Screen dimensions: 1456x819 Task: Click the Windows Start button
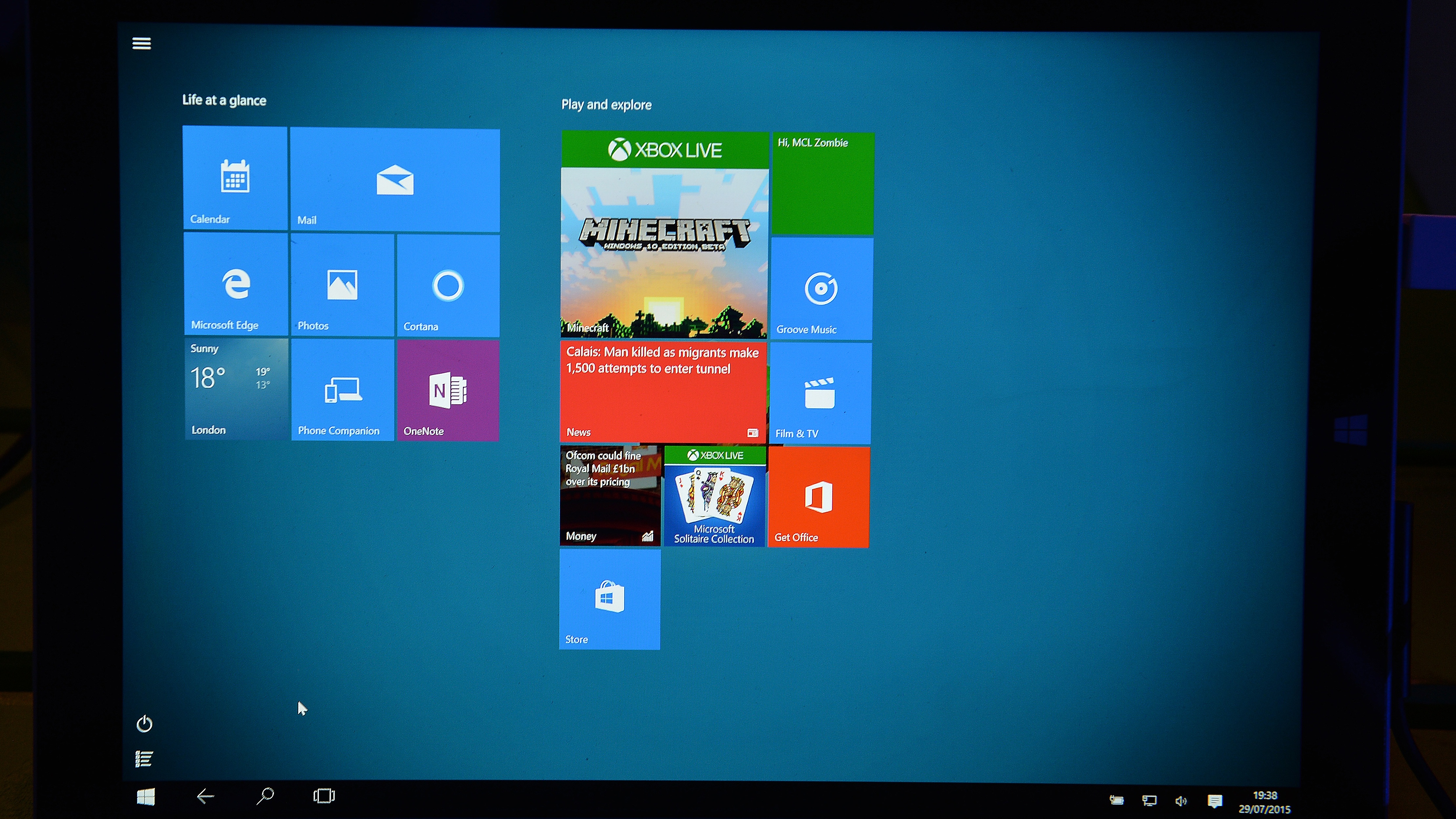pyautogui.click(x=146, y=797)
